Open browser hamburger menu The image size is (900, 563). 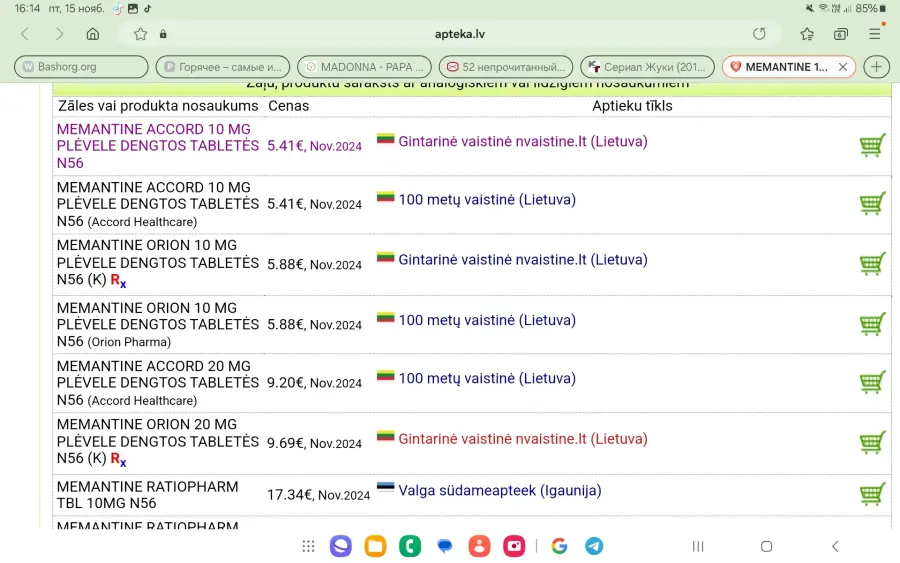coord(874,34)
